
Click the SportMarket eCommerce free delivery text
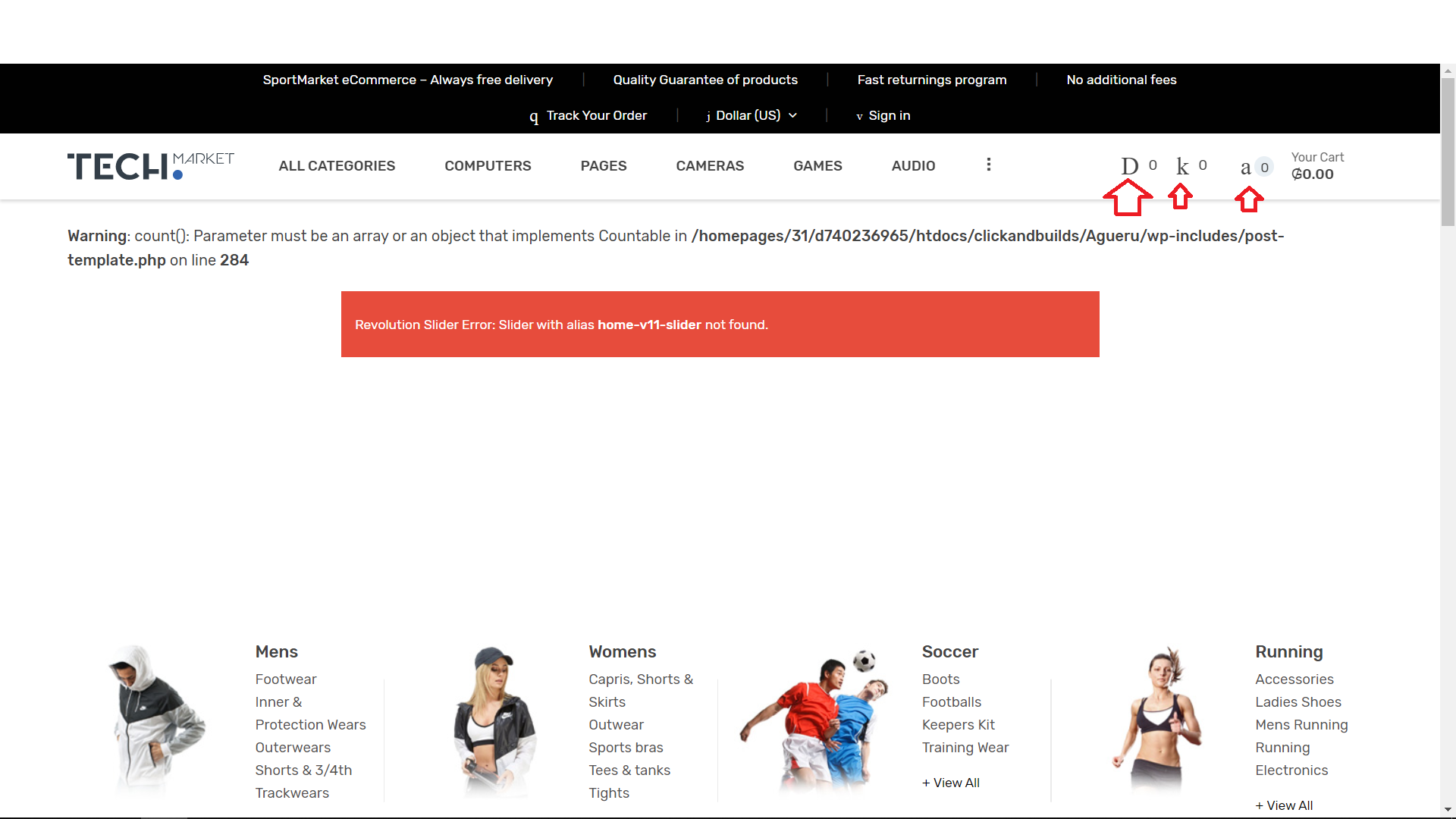click(x=407, y=80)
